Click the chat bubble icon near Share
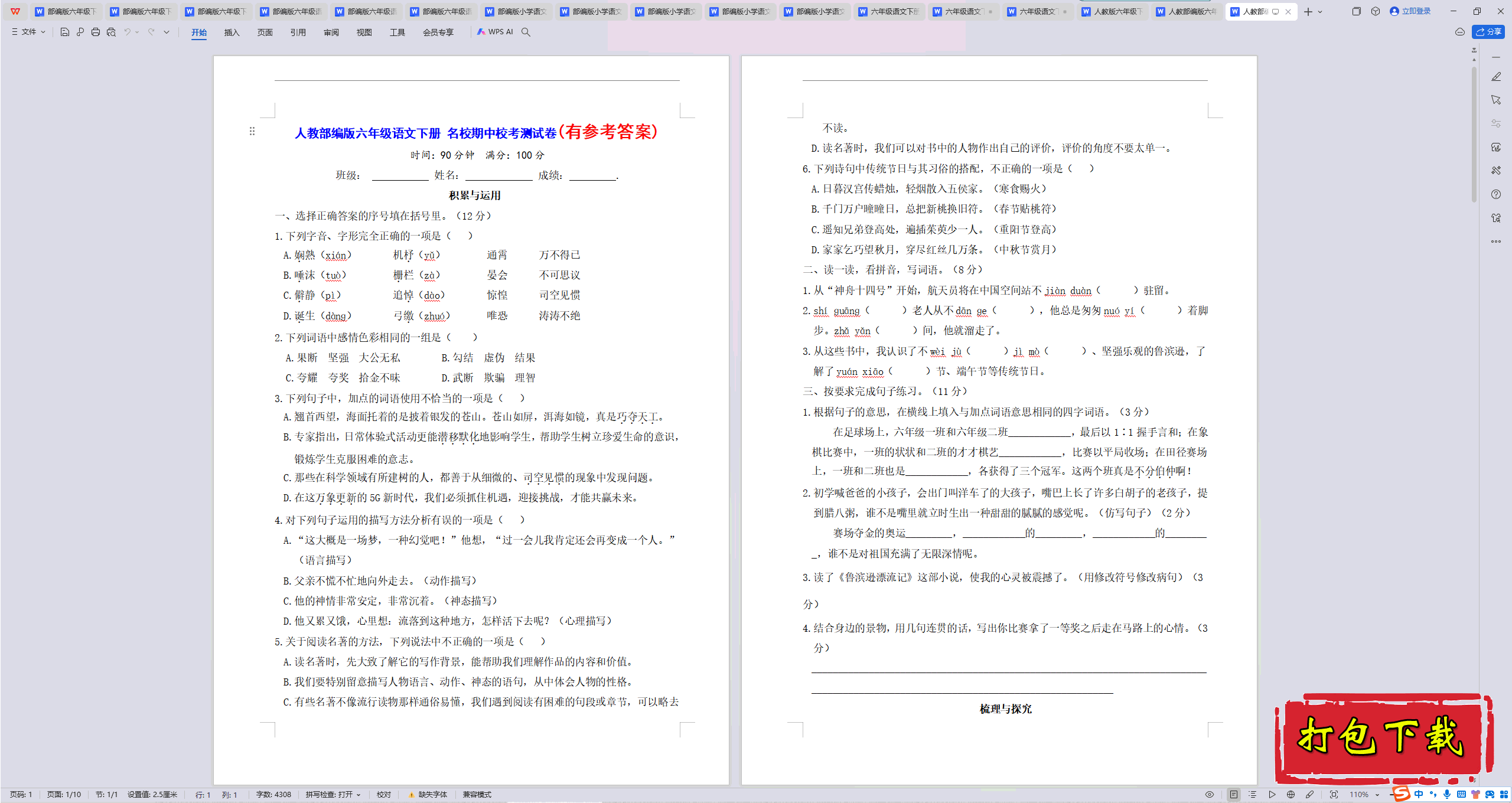This screenshot has height=803, width=1512. point(1460,32)
